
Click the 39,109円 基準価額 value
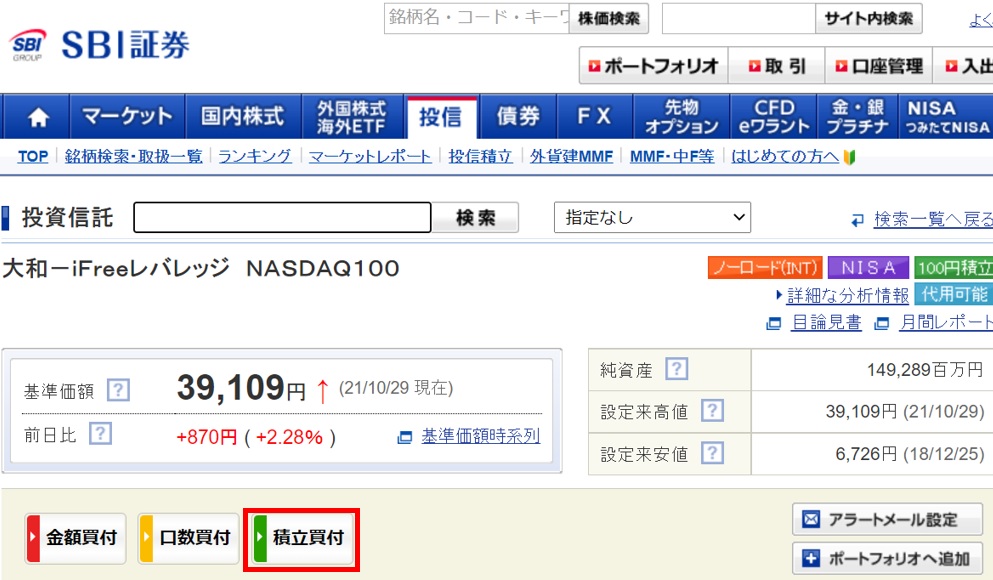point(241,388)
